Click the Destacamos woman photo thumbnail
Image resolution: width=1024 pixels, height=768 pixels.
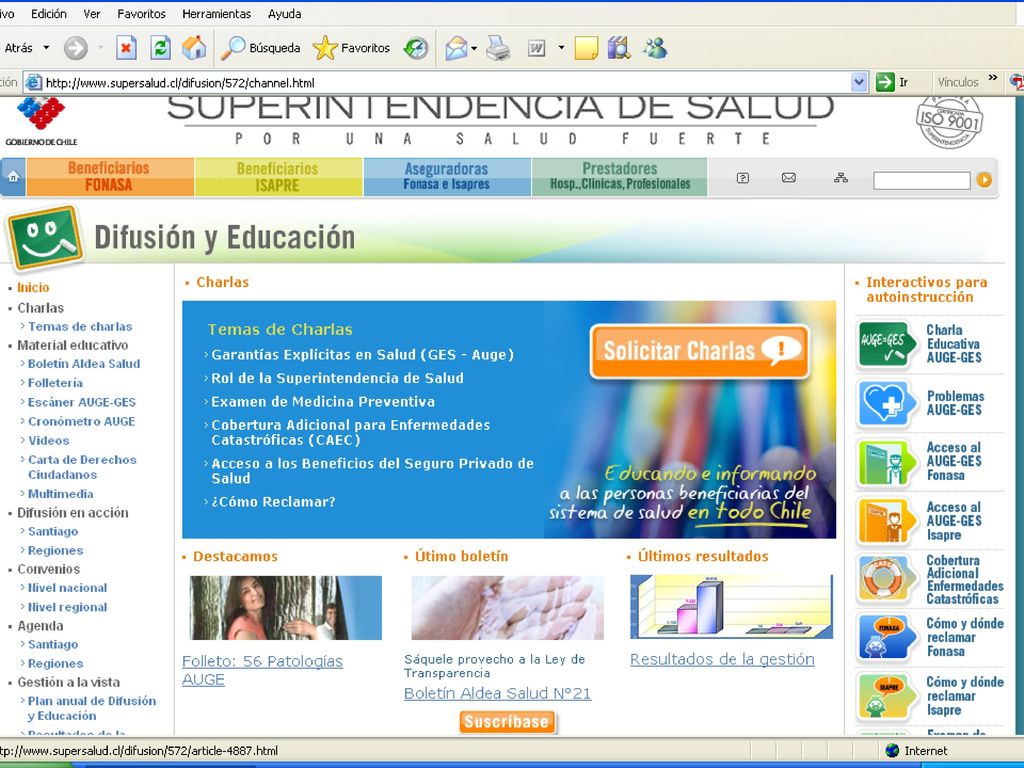(285, 607)
